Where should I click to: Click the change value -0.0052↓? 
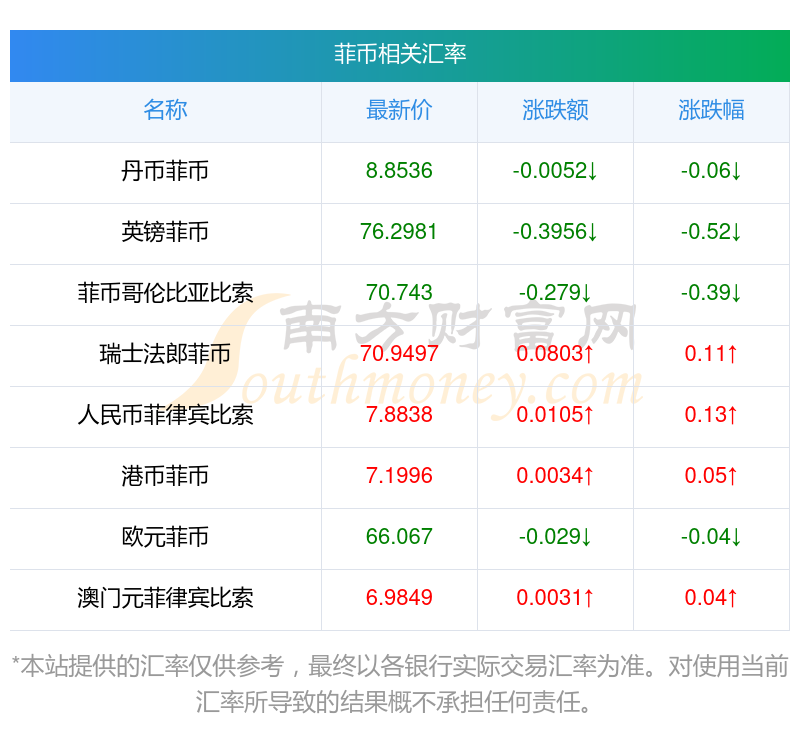[555, 171]
